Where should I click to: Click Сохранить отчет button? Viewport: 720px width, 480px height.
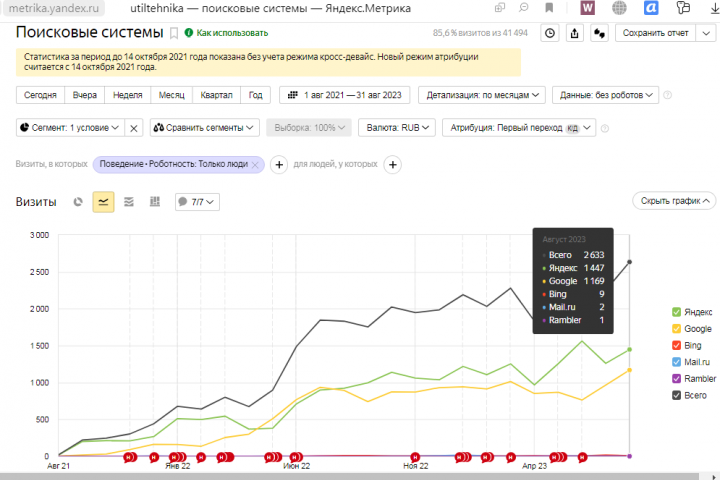655,33
